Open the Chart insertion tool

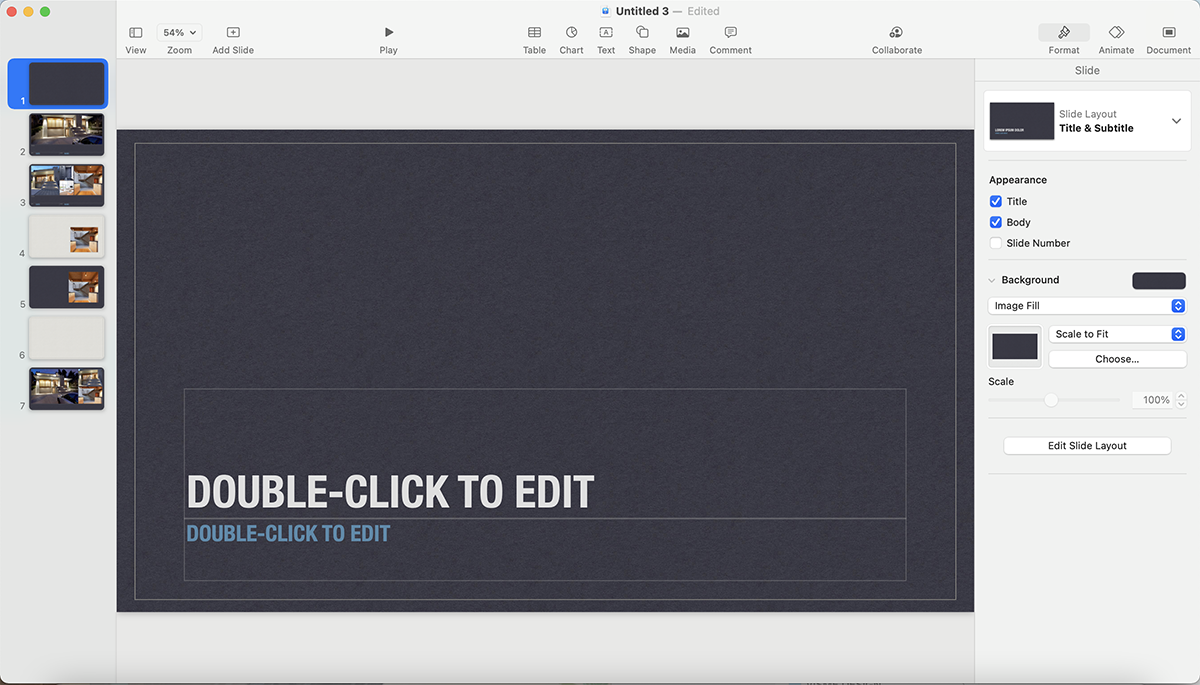571,38
